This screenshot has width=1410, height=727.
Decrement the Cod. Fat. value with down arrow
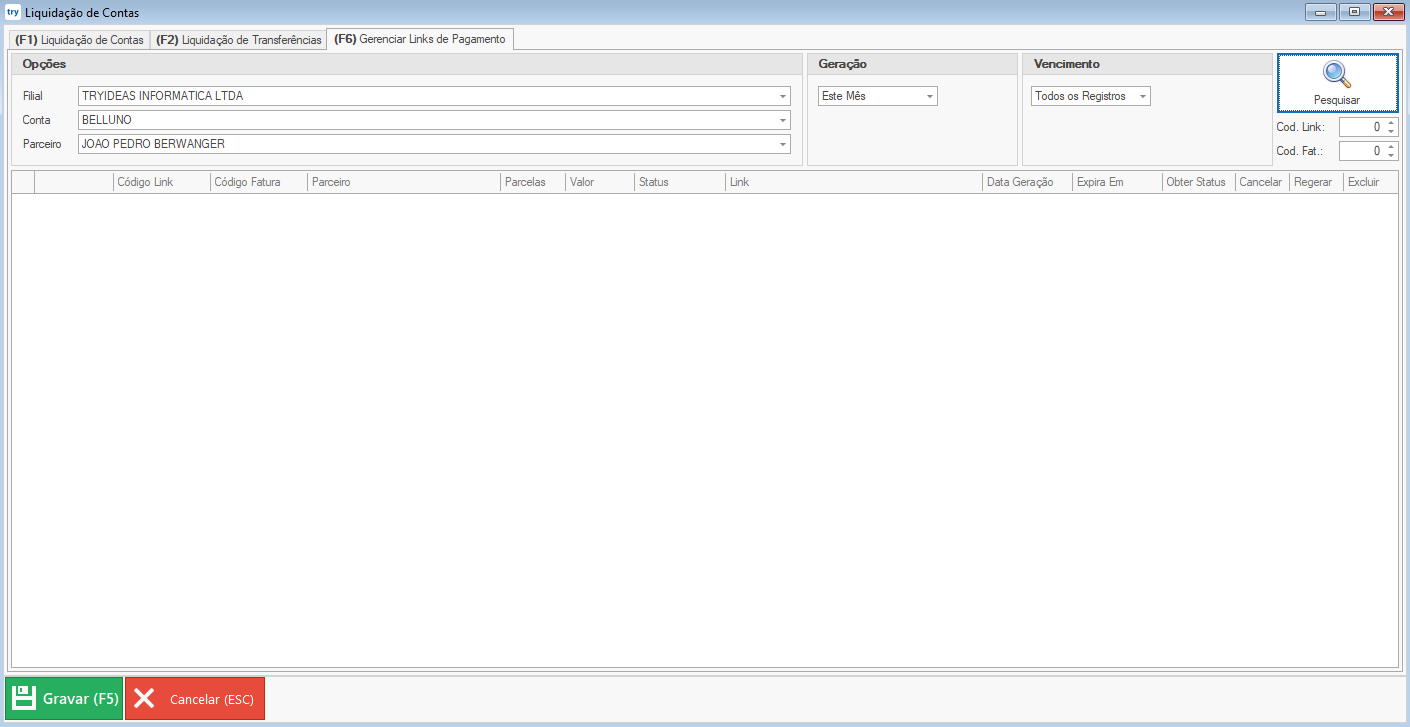point(1391,156)
